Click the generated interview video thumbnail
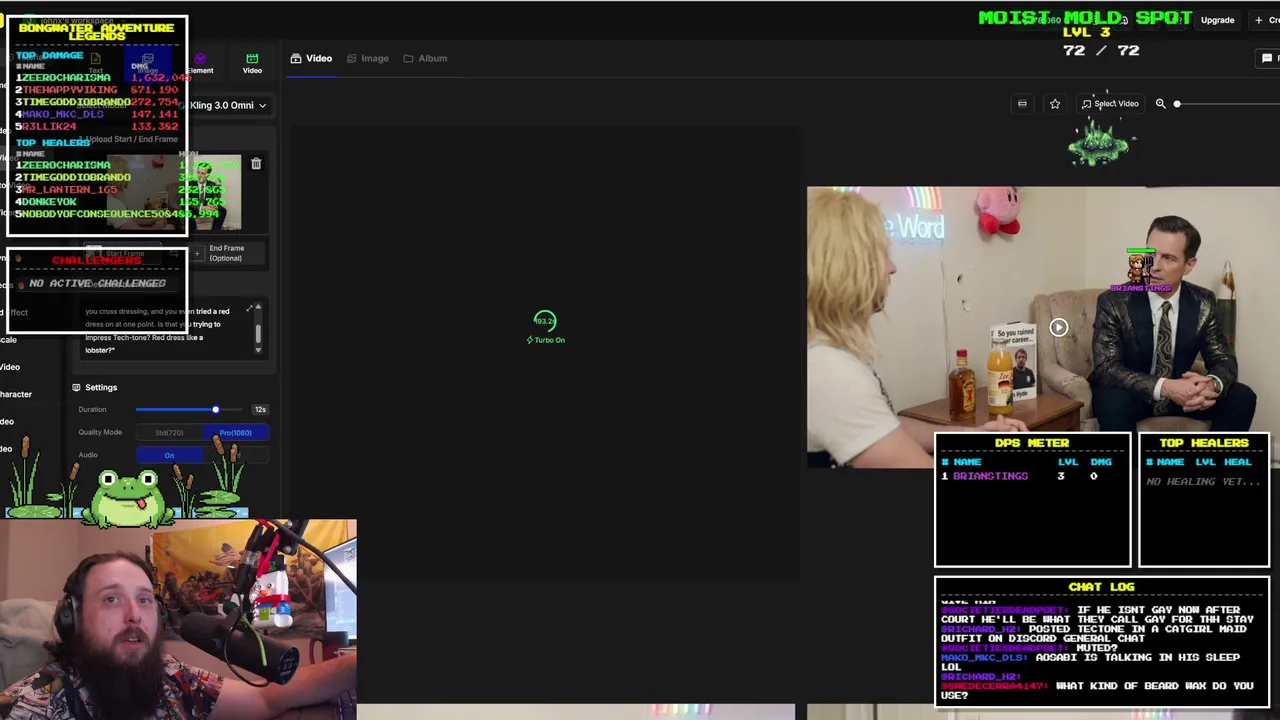1280x720 pixels. pyautogui.click(x=1043, y=327)
